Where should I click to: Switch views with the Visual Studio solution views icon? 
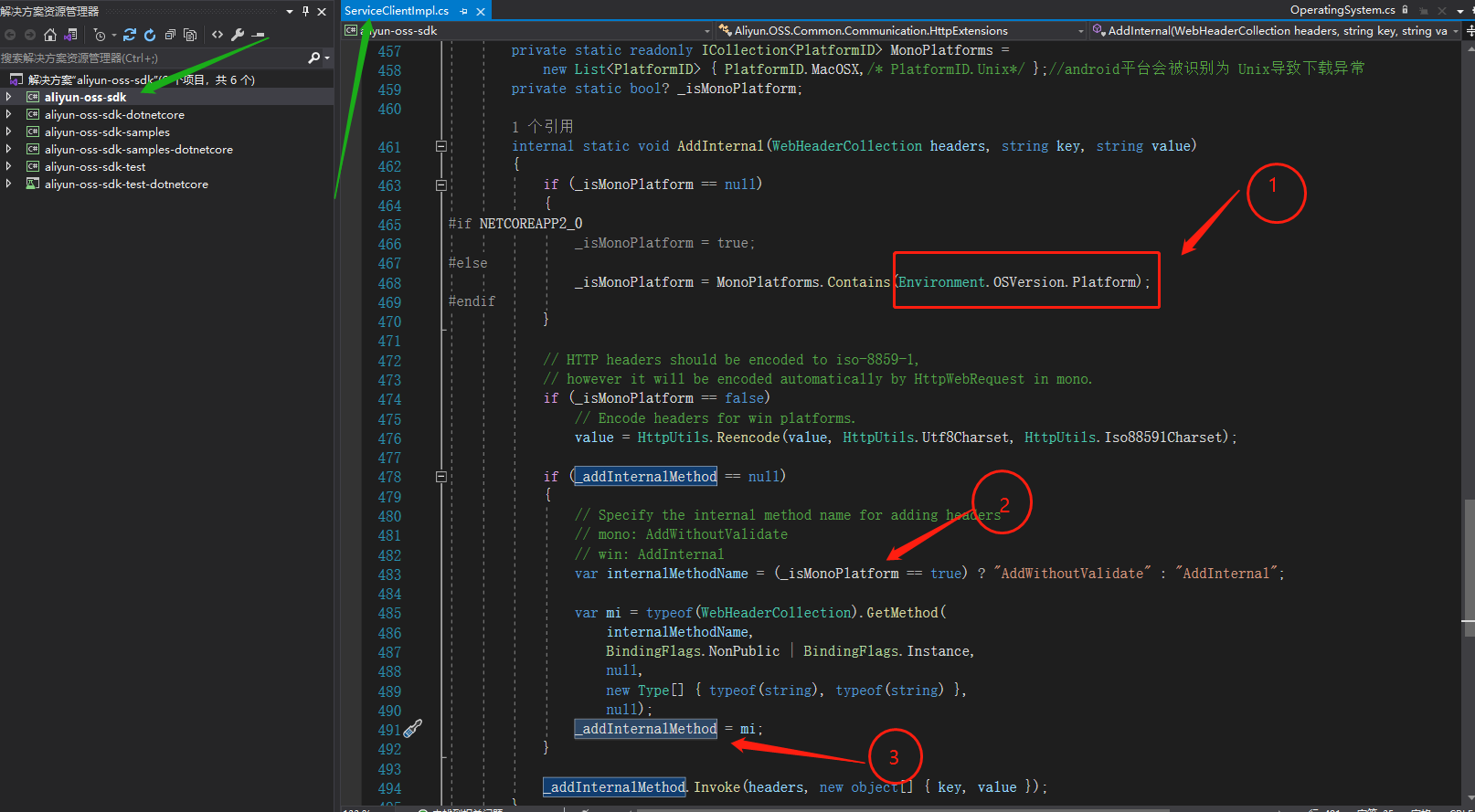coord(70,35)
